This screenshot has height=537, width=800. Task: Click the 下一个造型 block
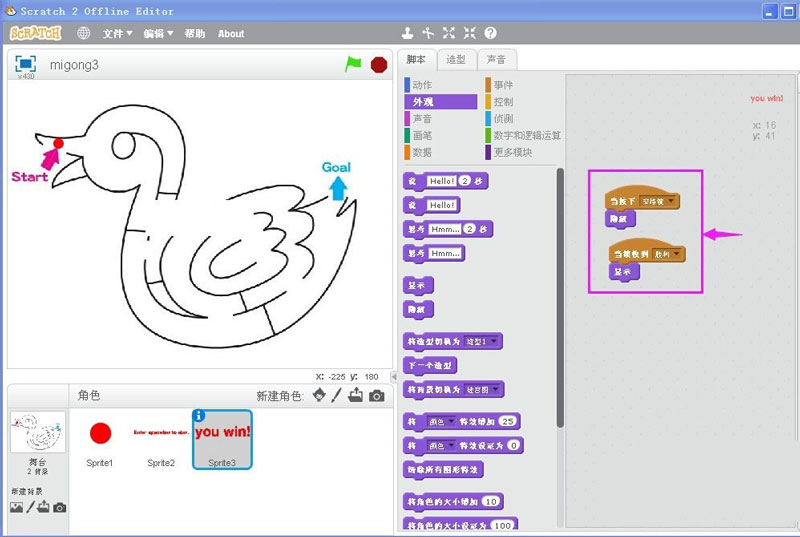coord(430,366)
